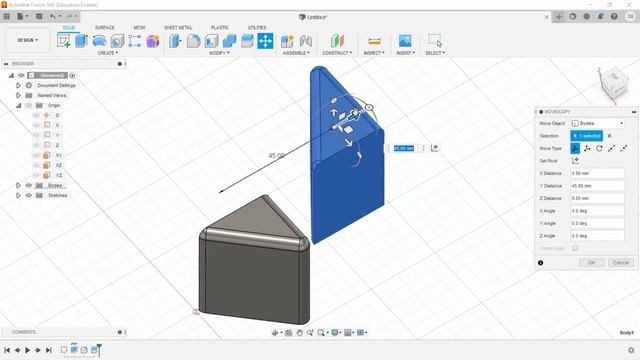Open the Move Object Bodies dropdown
Viewport: 640px width, 360px height.
pyautogui.click(x=598, y=123)
